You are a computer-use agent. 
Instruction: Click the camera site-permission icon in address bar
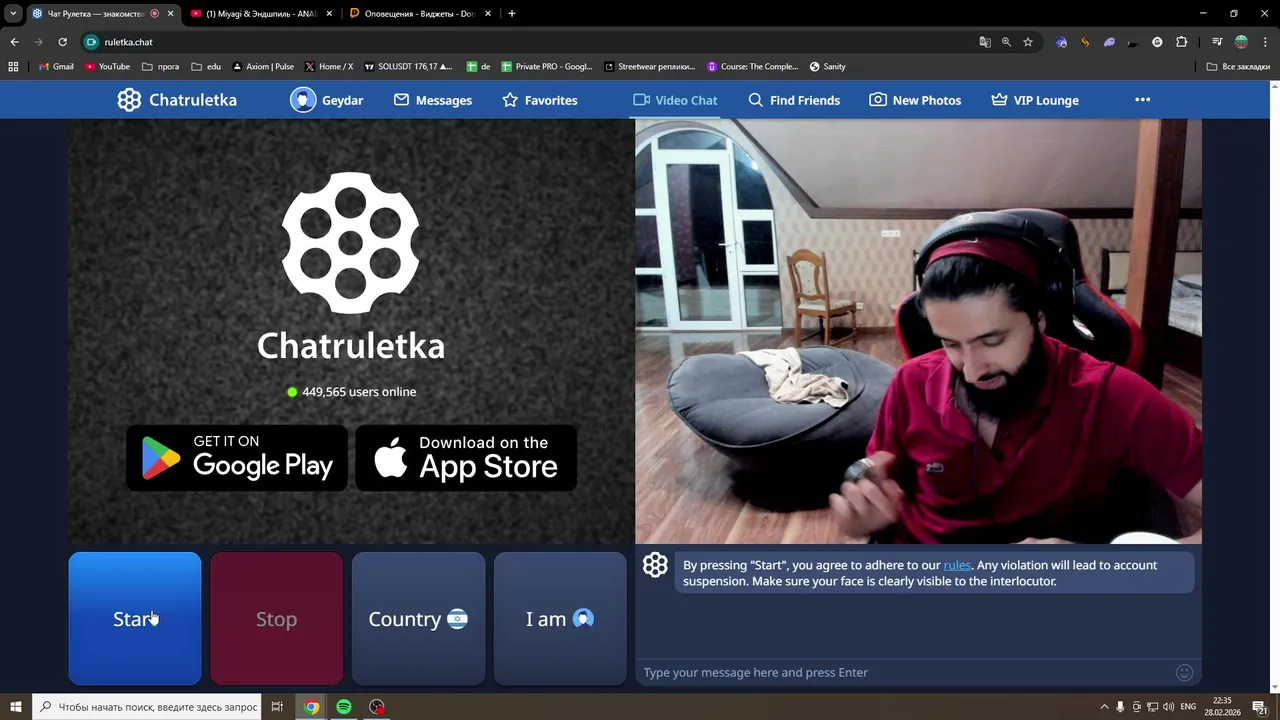[x=92, y=42]
